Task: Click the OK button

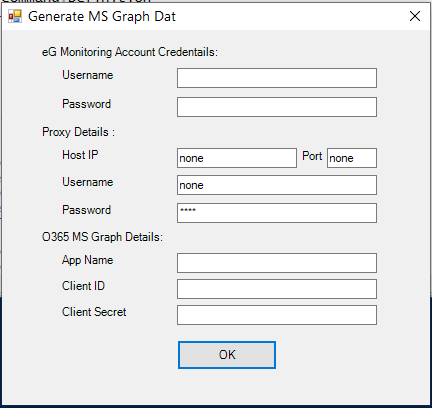Action: coord(227,355)
